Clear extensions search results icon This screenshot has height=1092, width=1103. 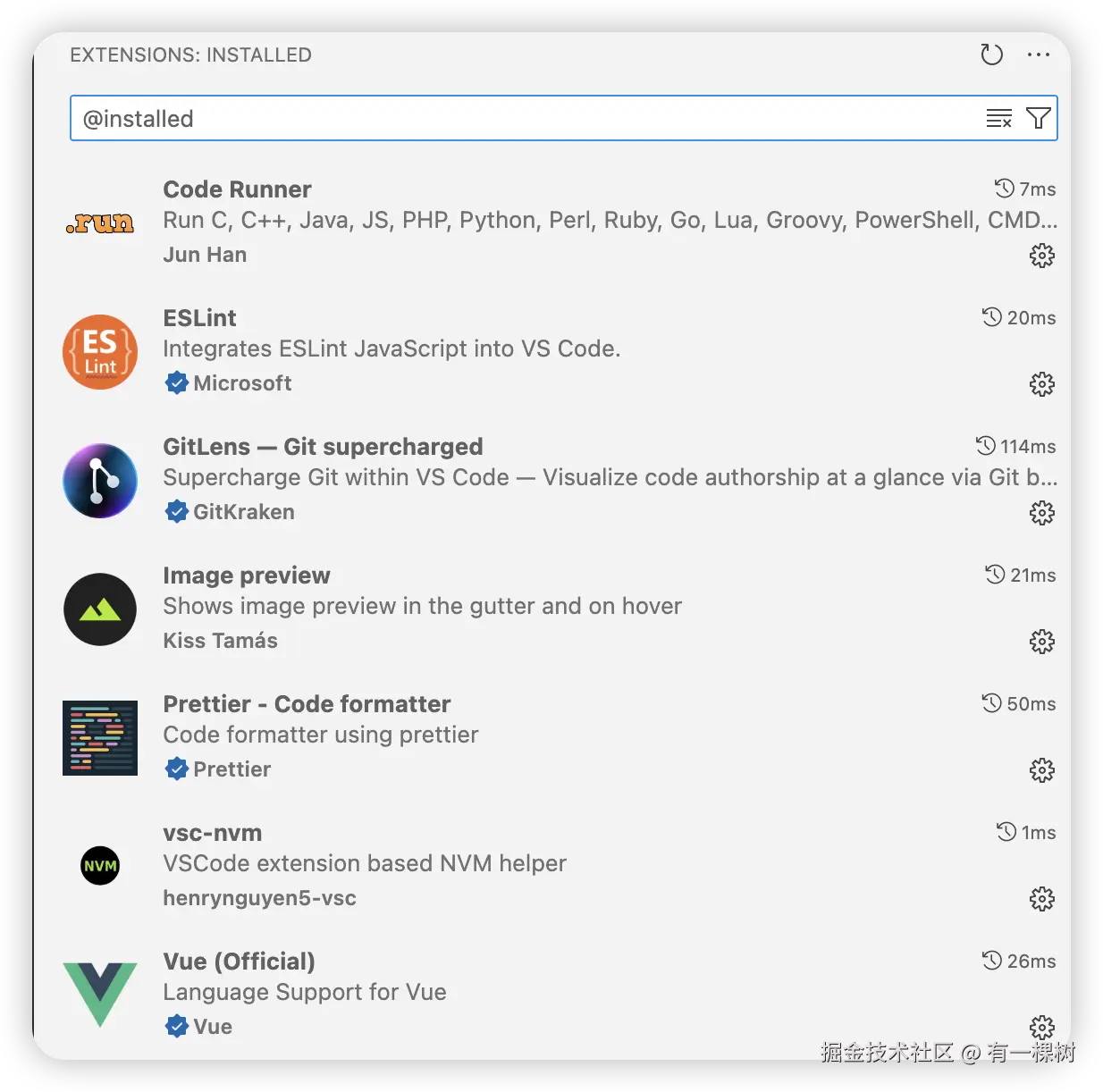998,118
